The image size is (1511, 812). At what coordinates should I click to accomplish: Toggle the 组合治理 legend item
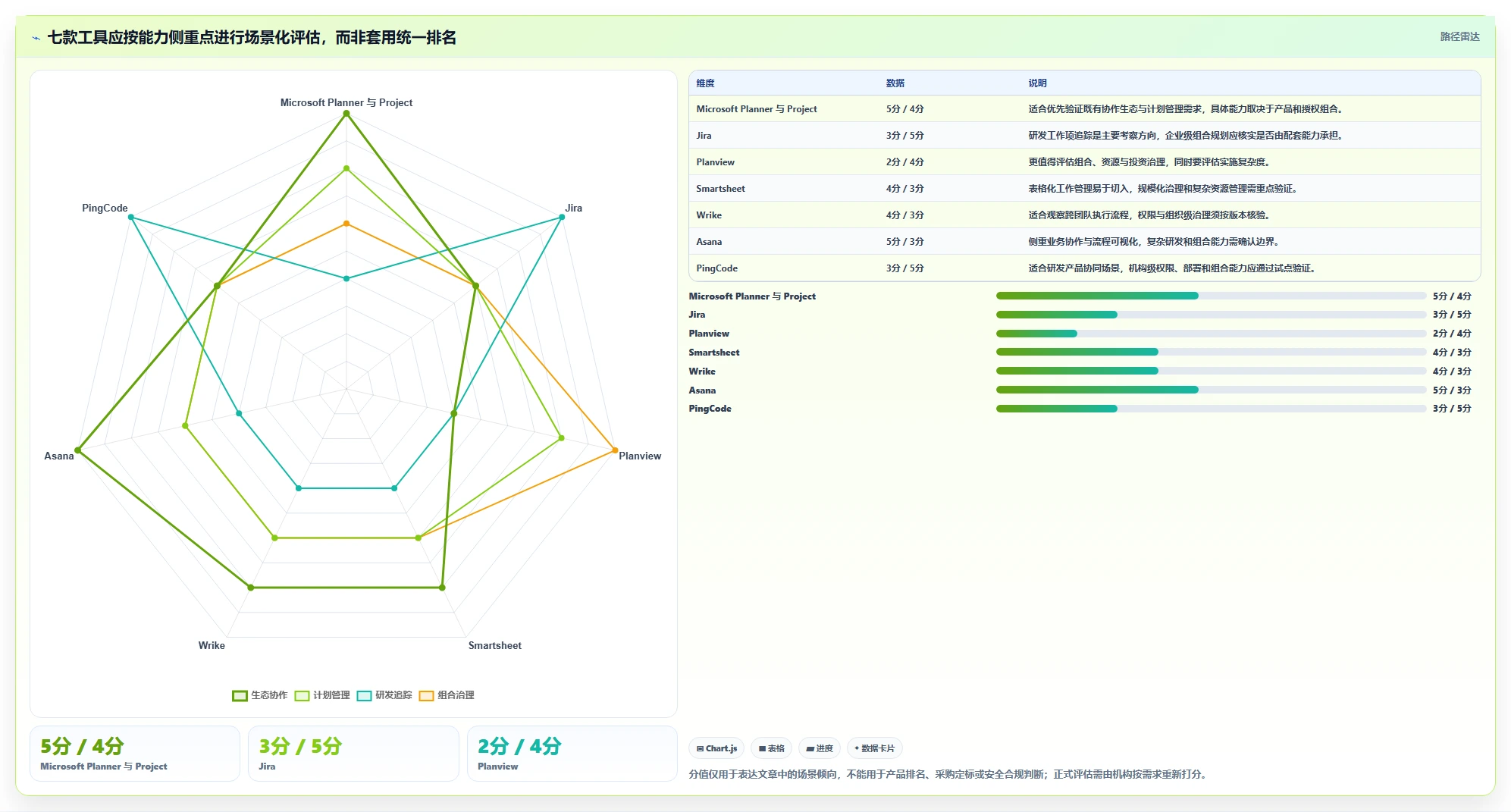point(447,695)
